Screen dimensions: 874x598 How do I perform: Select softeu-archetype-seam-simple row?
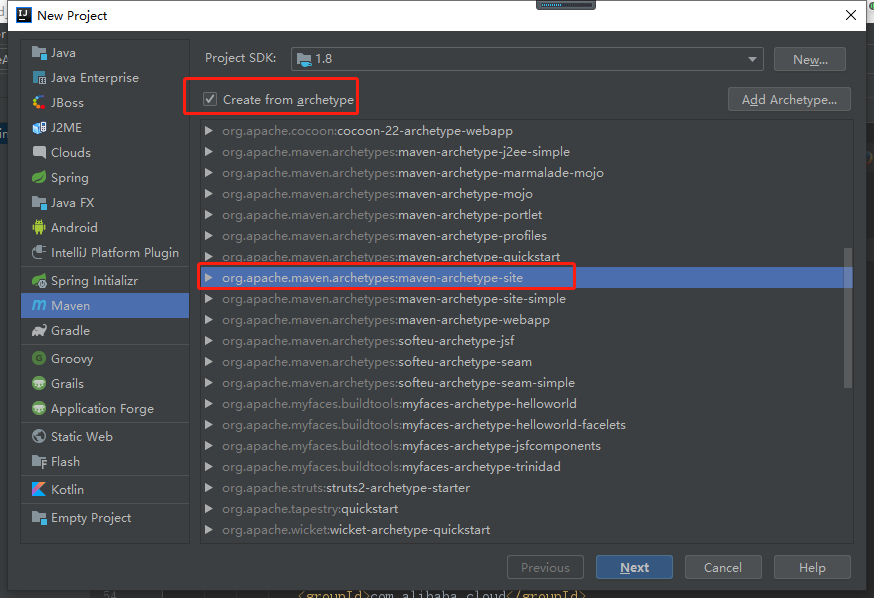(526, 383)
